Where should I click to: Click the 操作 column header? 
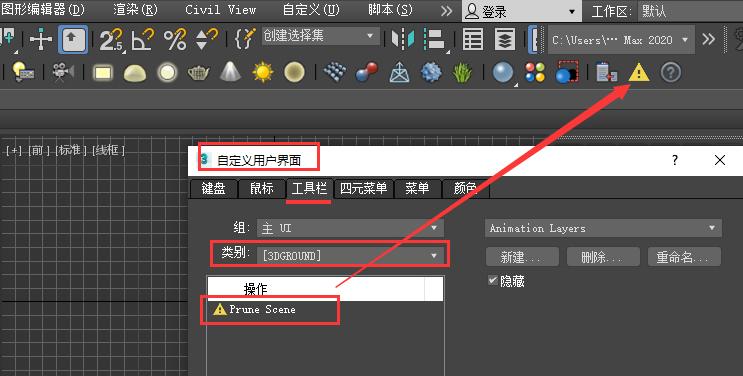click(316, 289)
